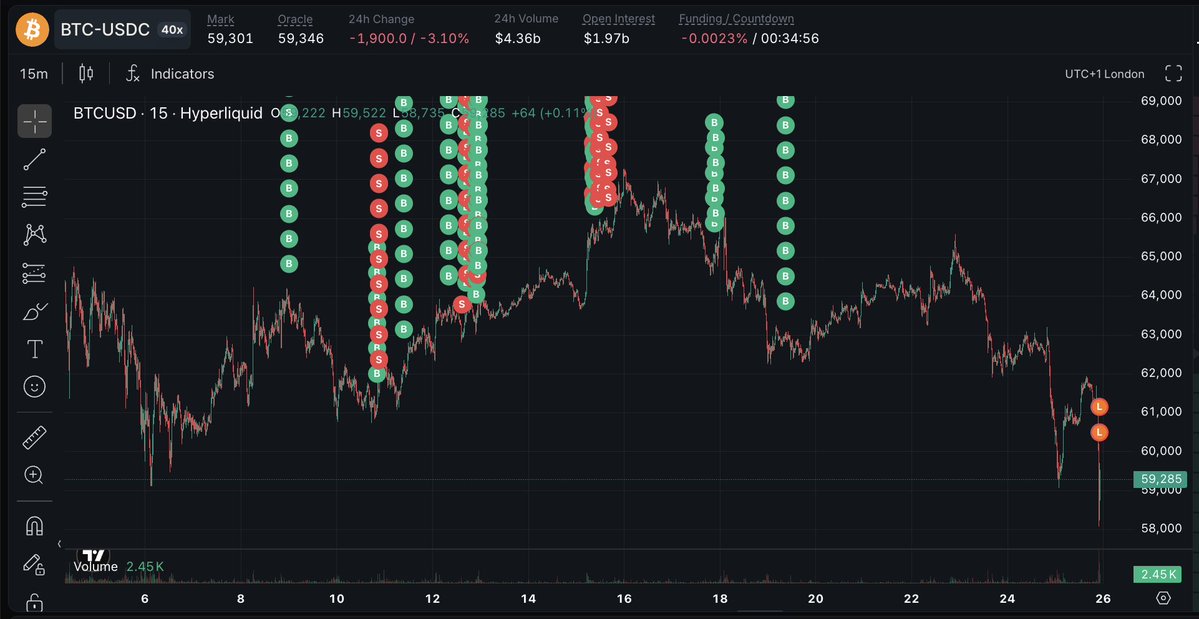1199x619 pixels.
Task: Enter fullscreen chart mode
Action: point(1173,73)
